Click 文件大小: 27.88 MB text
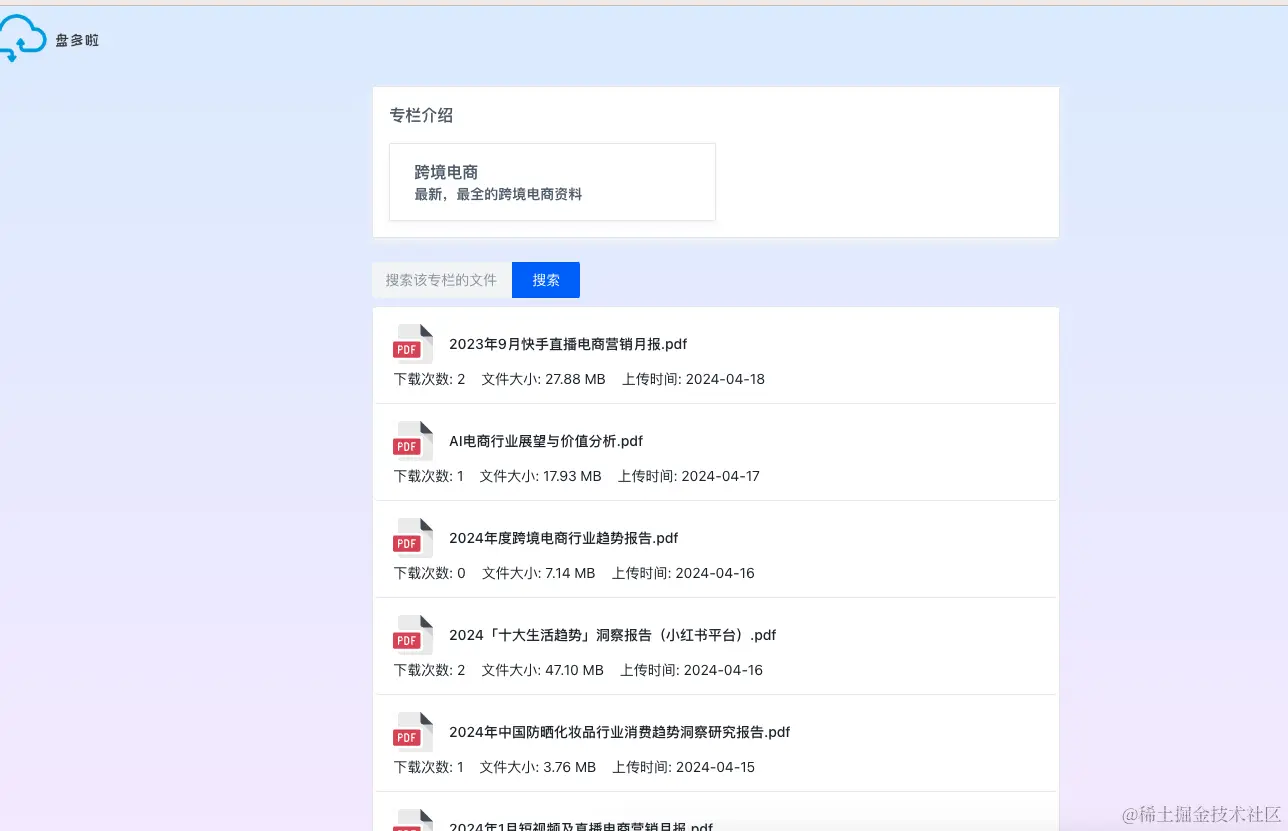The height and width of the screenshot is (831, 1288). pyautogui.click(x=543, y=379)
